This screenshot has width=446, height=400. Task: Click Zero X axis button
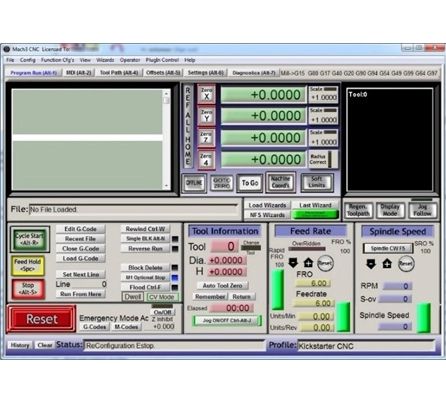point(206,94)
